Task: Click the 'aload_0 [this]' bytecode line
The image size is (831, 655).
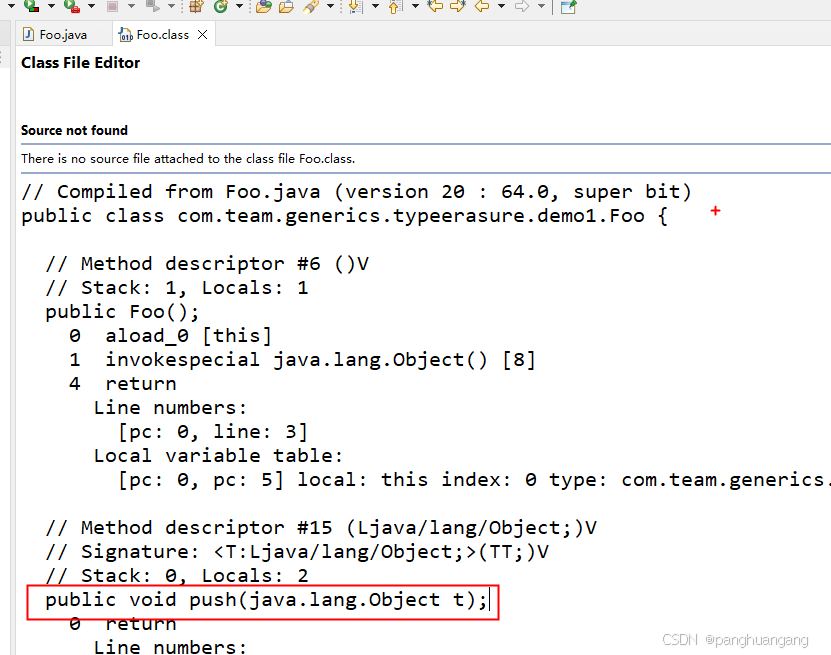Action: (x=170, y=335)
